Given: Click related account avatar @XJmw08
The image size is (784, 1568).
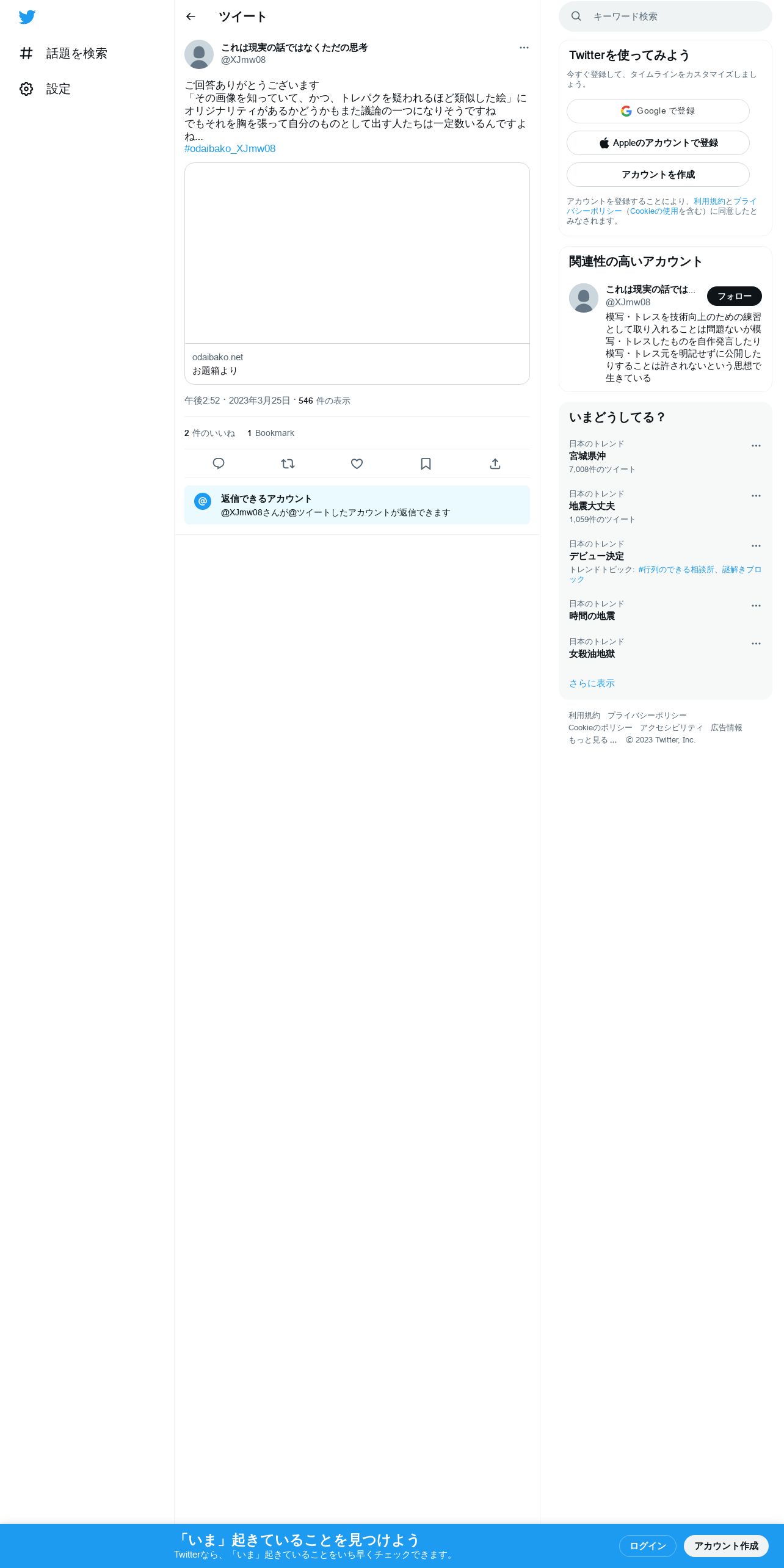Looking at the screenshot, I should [x=584, y=298].
